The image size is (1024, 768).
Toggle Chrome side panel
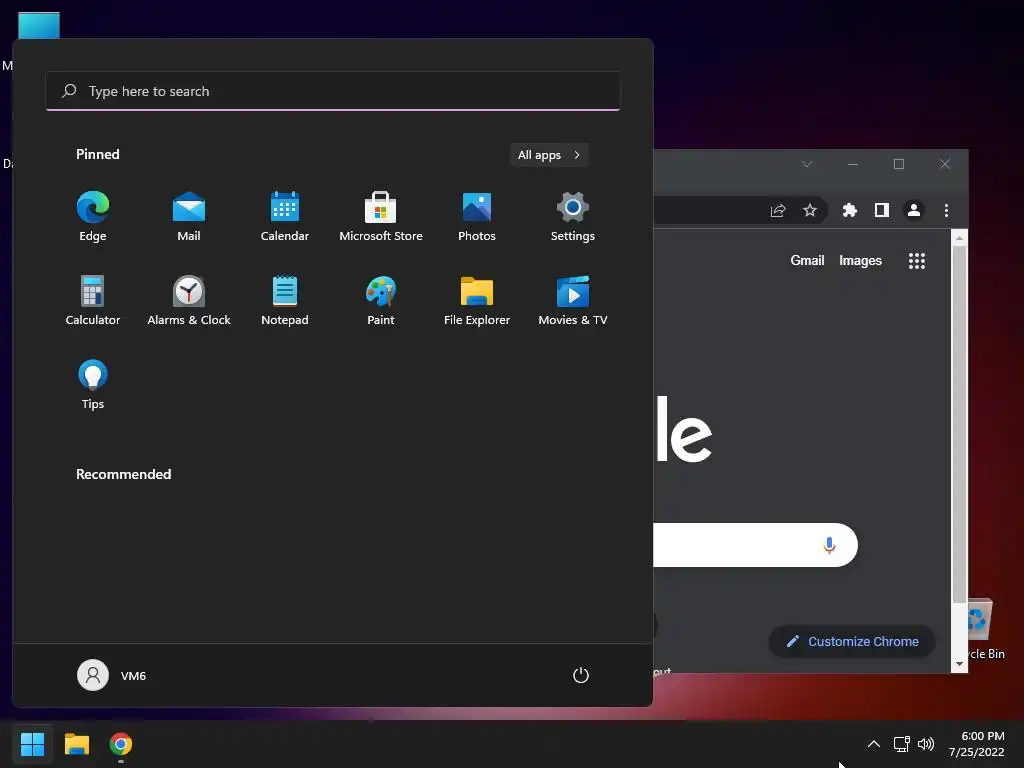pyautogui.click(x=882, y=210)
